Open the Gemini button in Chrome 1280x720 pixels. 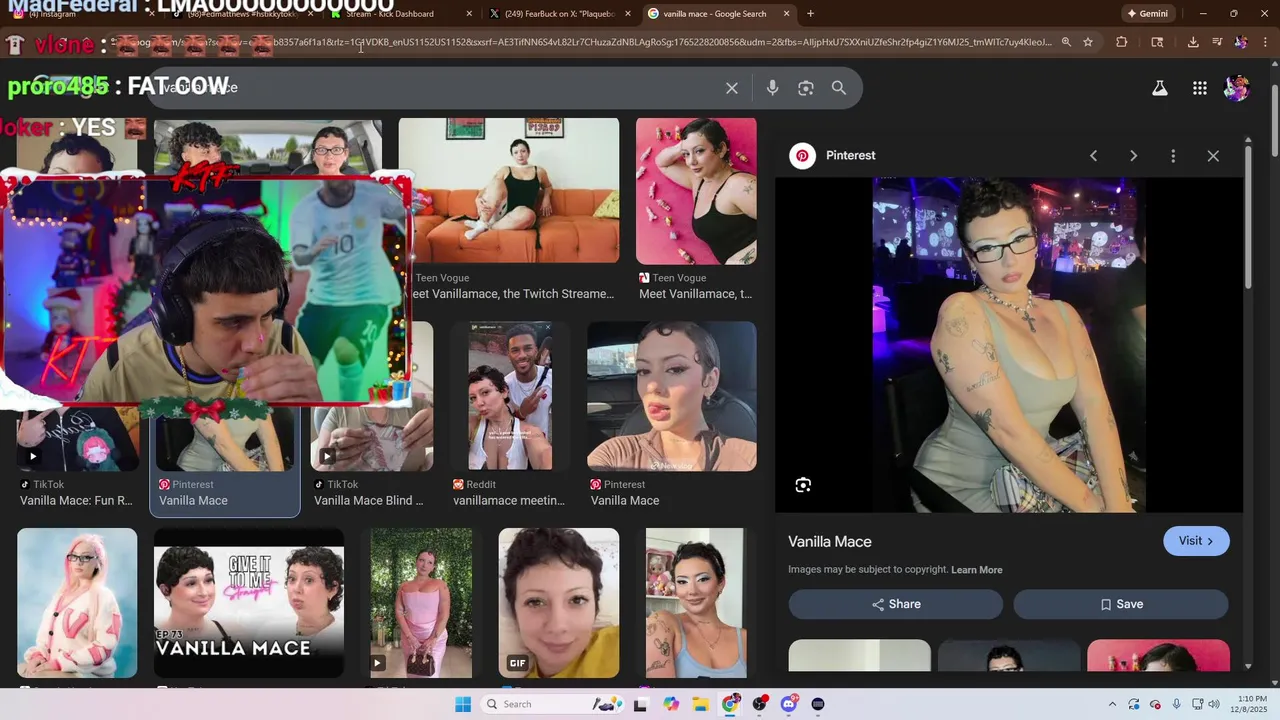tap(1147, 14)
